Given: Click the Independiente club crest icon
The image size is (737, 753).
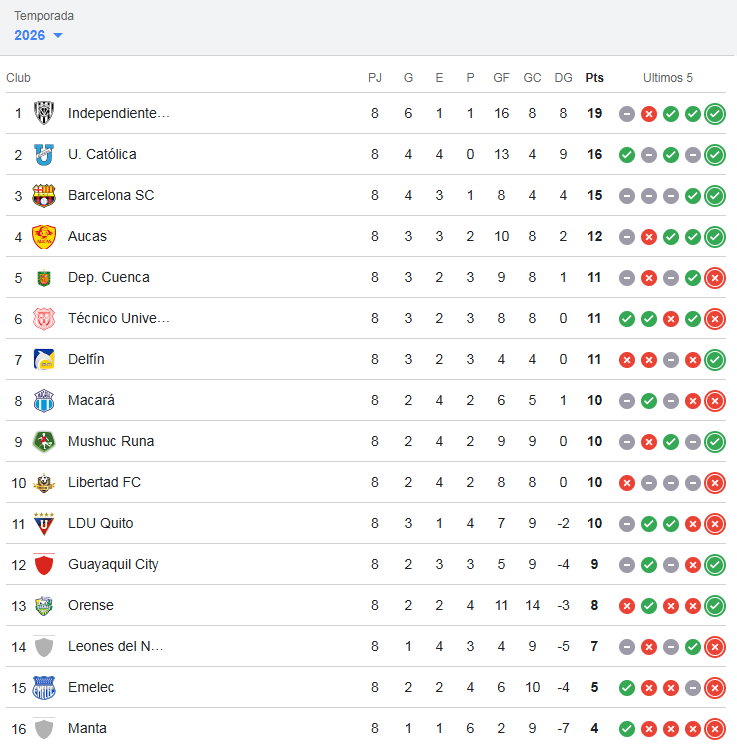Looking at the screenshot, I should coord(44,113).
